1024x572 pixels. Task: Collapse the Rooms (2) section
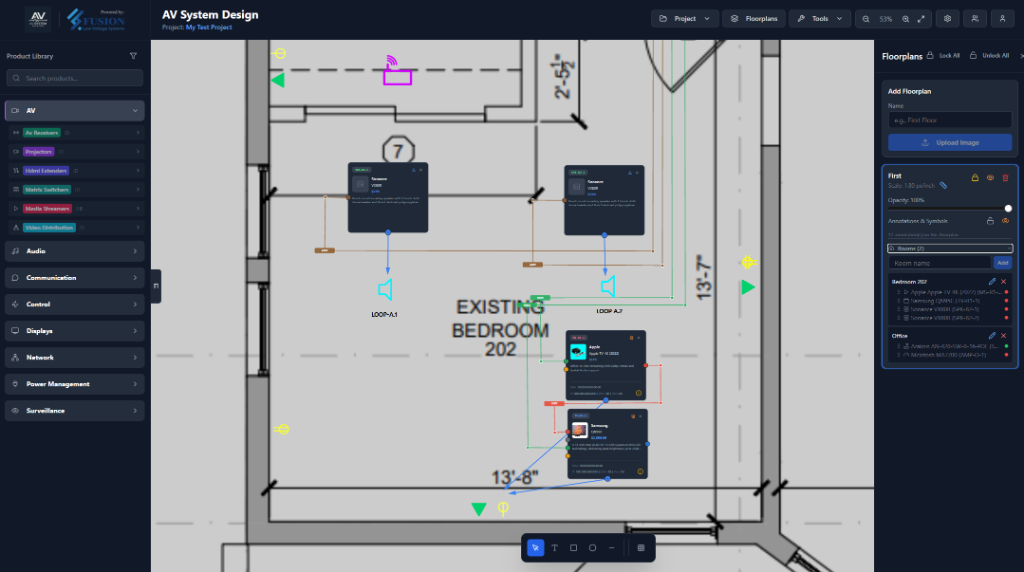coord(950,248)
